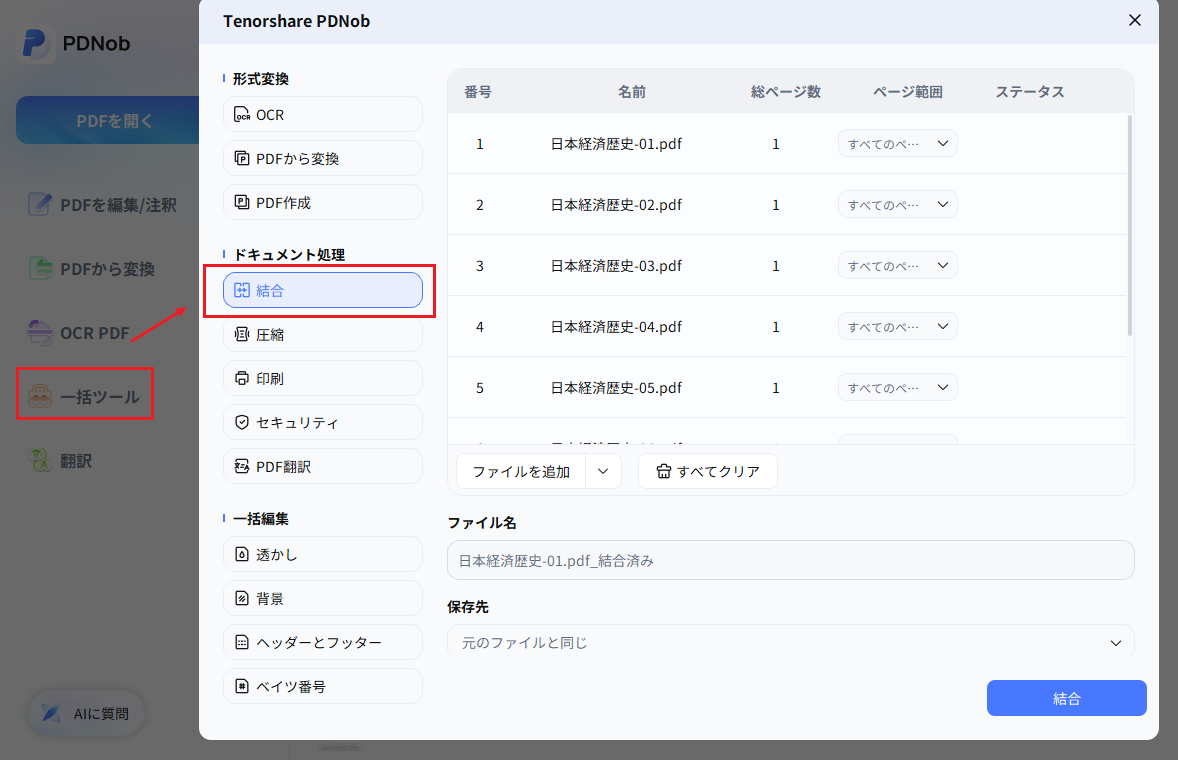Screen dimensions: 1178x760
Task: Select file name 日本経済歴史-05.pdf
Action: (x=616, y=388)
